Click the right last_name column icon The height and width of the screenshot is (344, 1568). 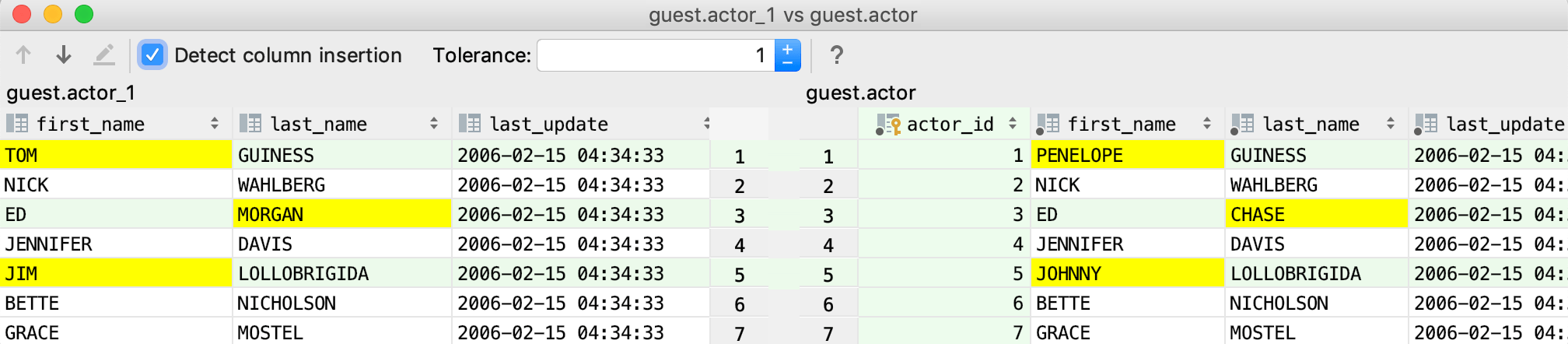(x=1242, y=125)
